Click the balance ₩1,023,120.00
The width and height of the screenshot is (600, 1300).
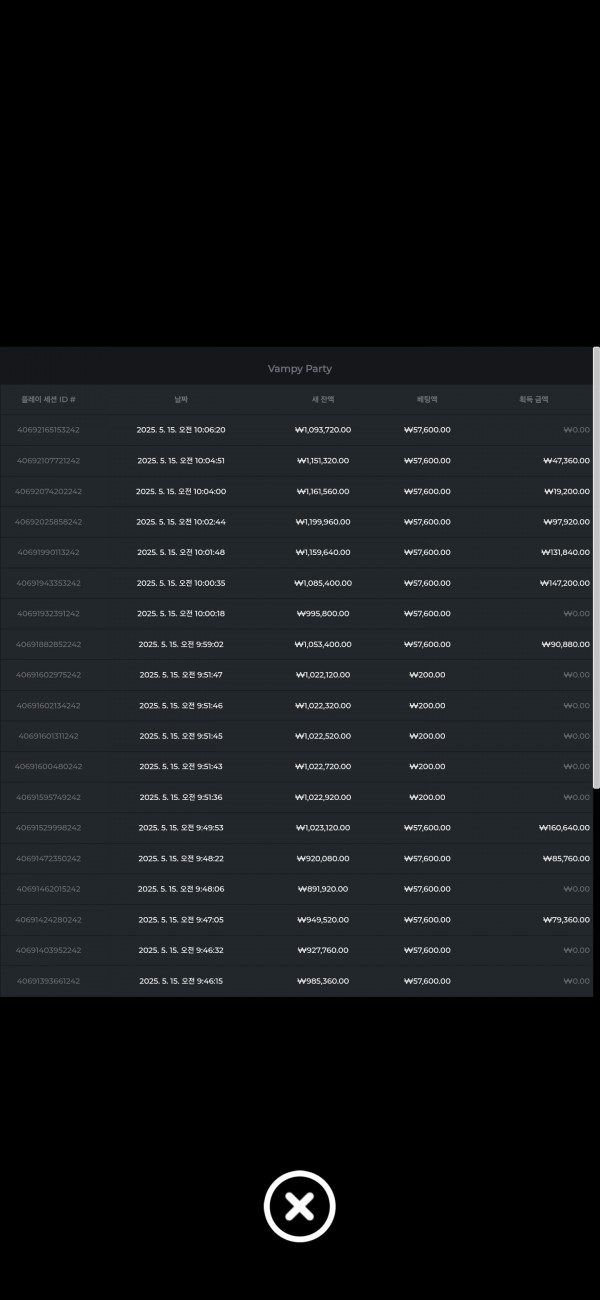click(323, 828)
